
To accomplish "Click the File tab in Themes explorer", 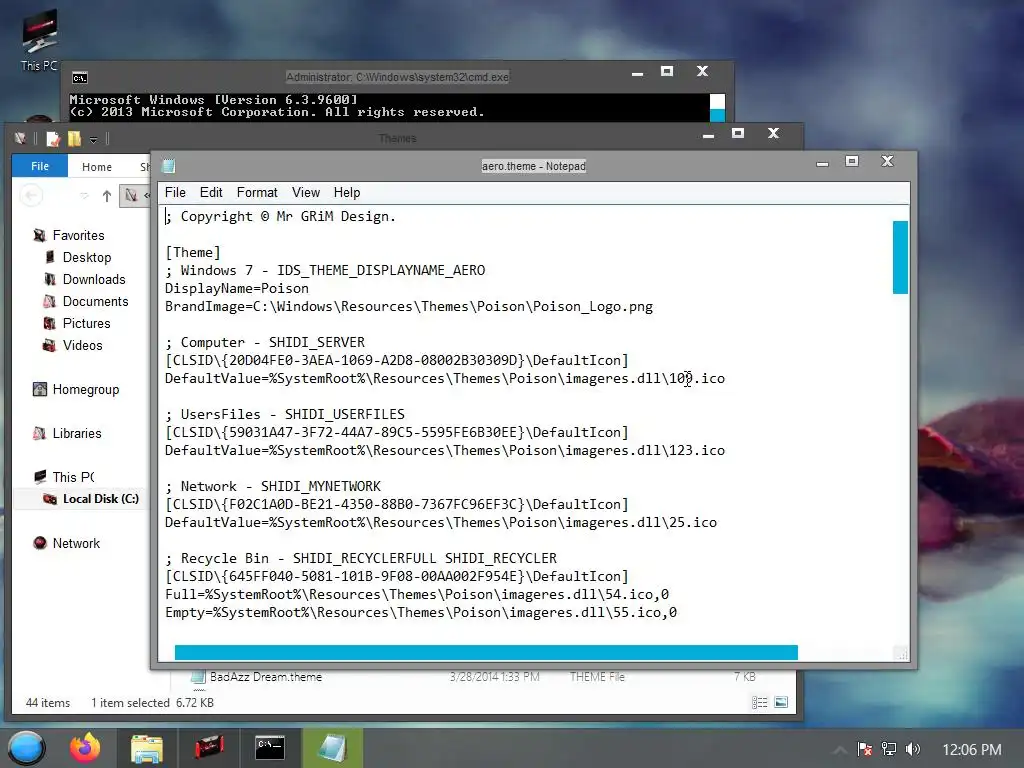I will [40, 167].
